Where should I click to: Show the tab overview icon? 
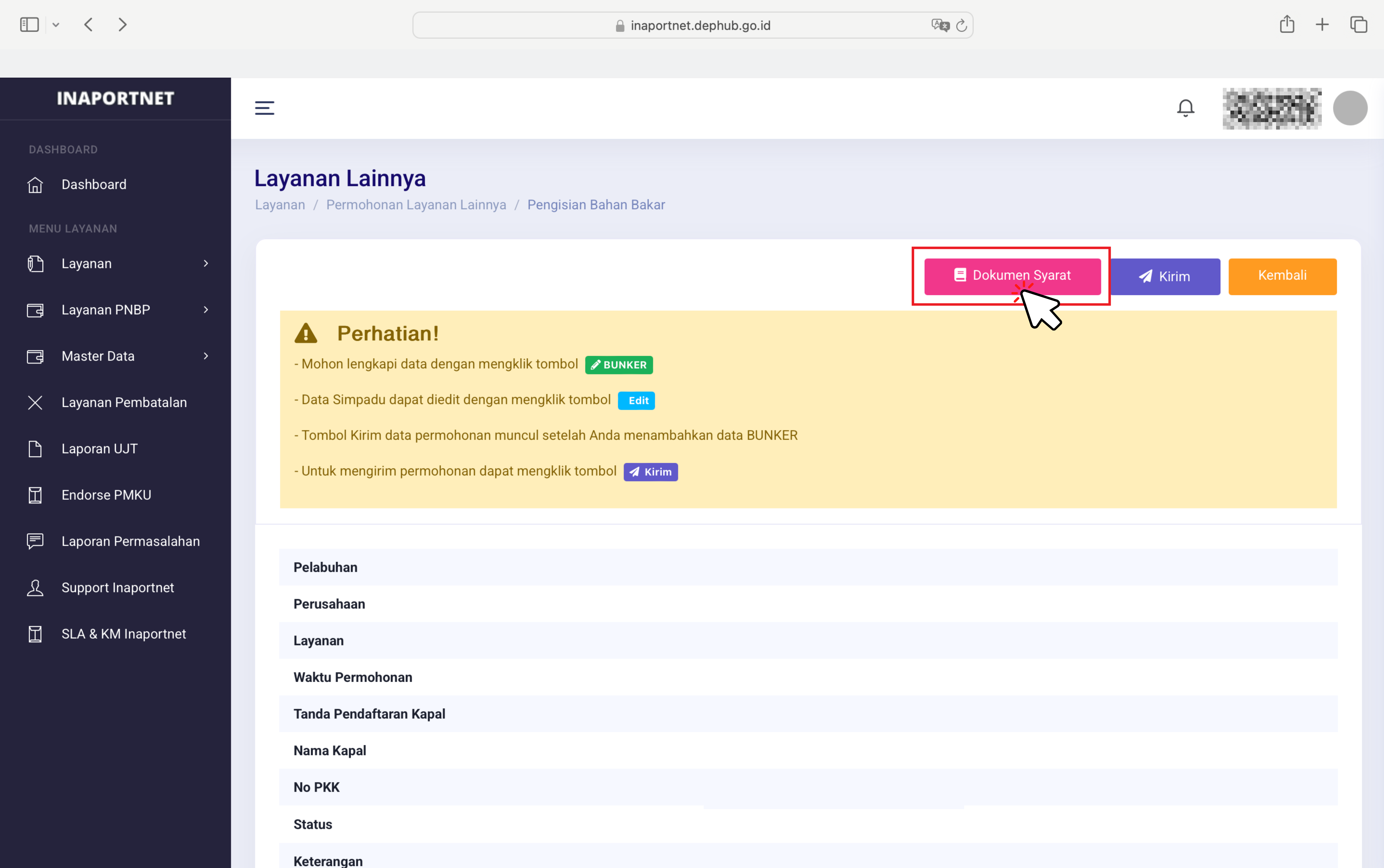click(x=1358, y=25)
